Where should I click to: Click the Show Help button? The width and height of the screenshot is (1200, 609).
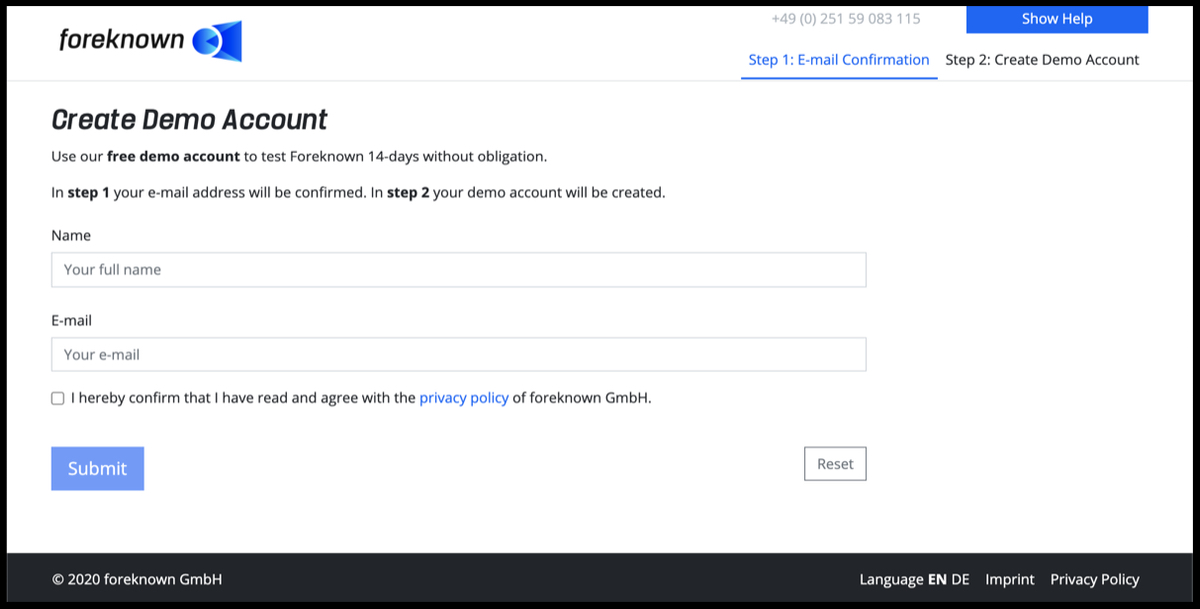click(1057, 19)
